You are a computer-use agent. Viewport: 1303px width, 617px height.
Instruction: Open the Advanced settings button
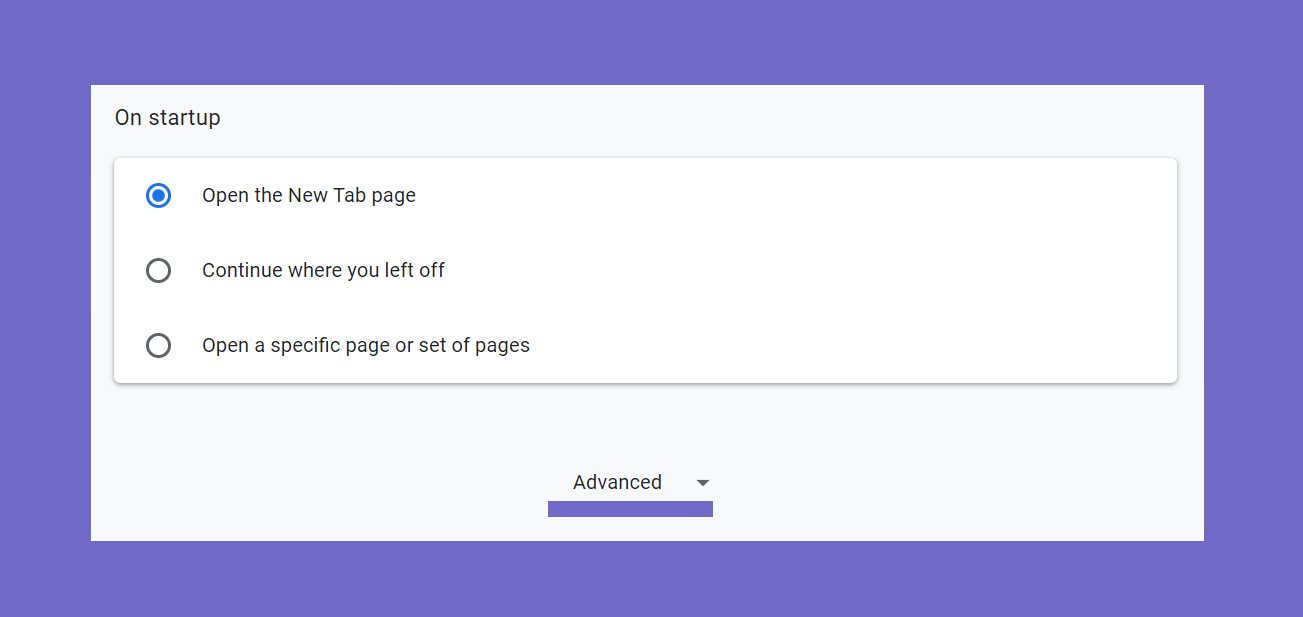(630, 483)
